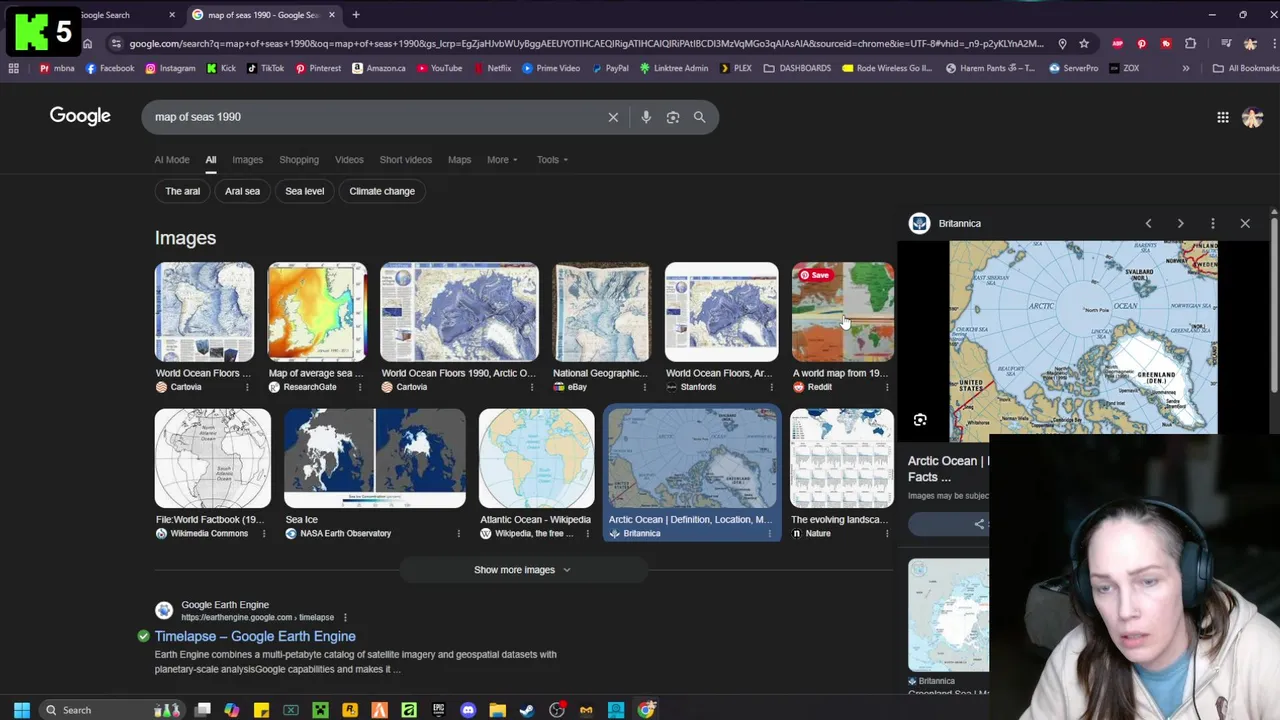The image size is (1280, 720).
Task: Open the DASHBOARDS bookmark folder
Action: [797, 68]
